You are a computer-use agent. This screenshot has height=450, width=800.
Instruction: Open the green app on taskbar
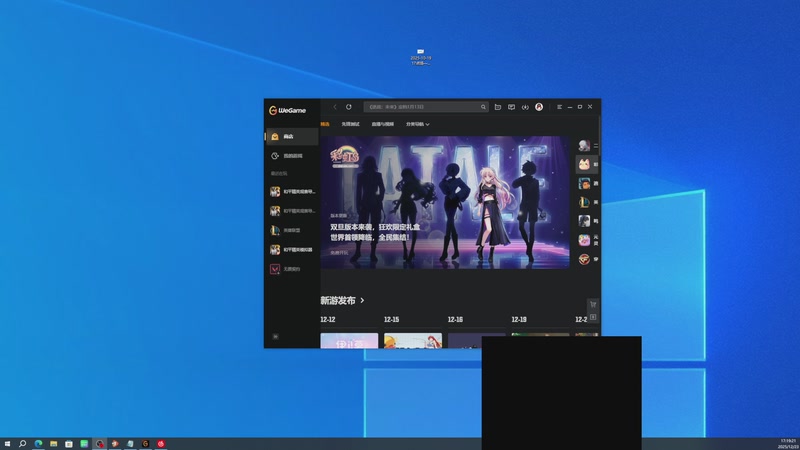[x=84, y=444]
